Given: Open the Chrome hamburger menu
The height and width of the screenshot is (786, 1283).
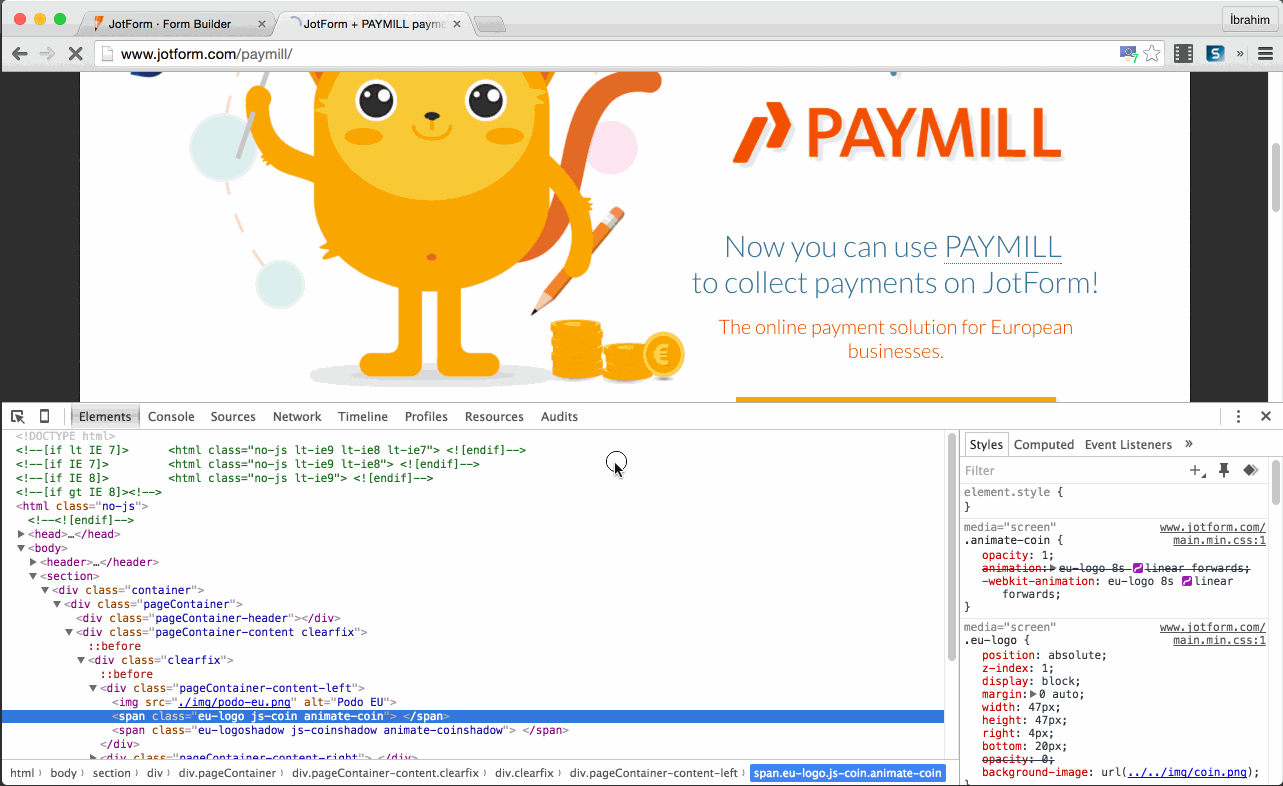Looking at the screenshot, I should click(1265, 54).
